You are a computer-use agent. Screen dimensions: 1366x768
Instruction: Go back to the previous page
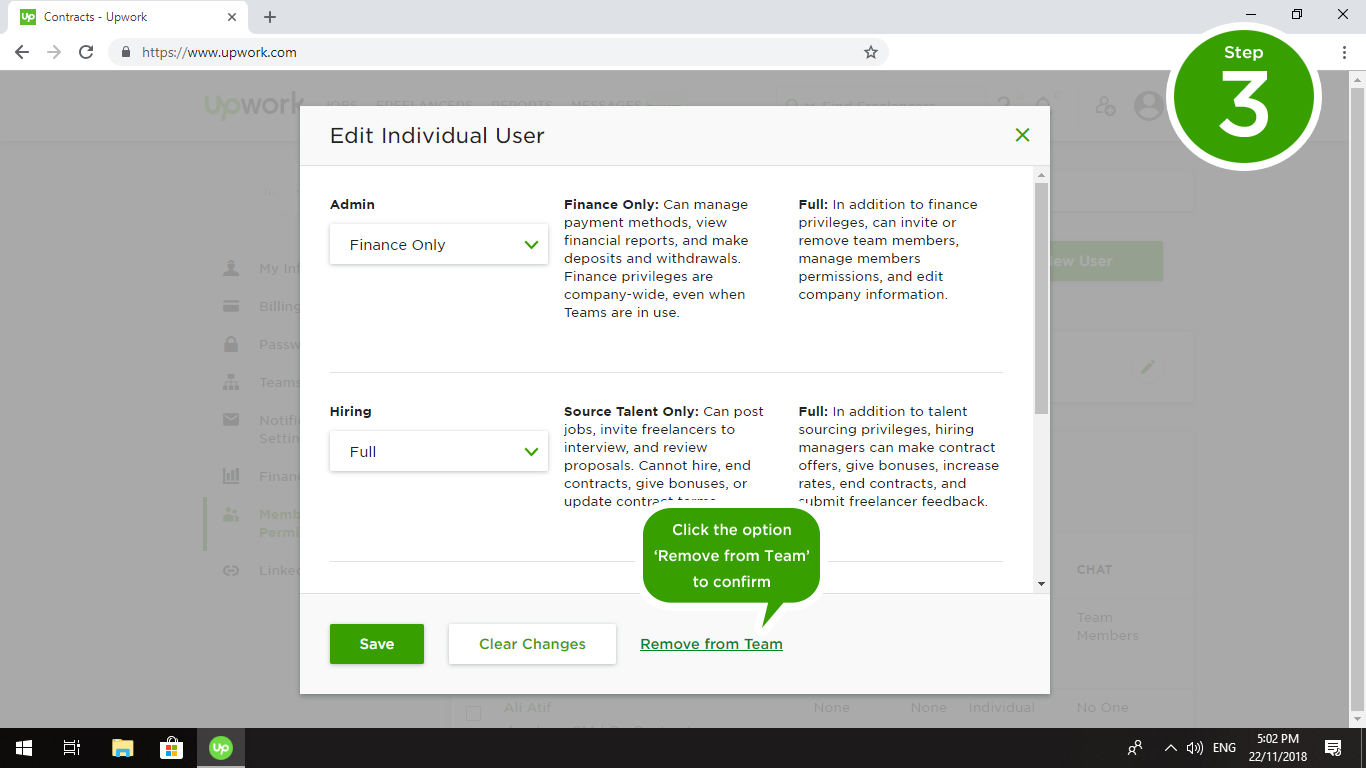pos(22,52)
